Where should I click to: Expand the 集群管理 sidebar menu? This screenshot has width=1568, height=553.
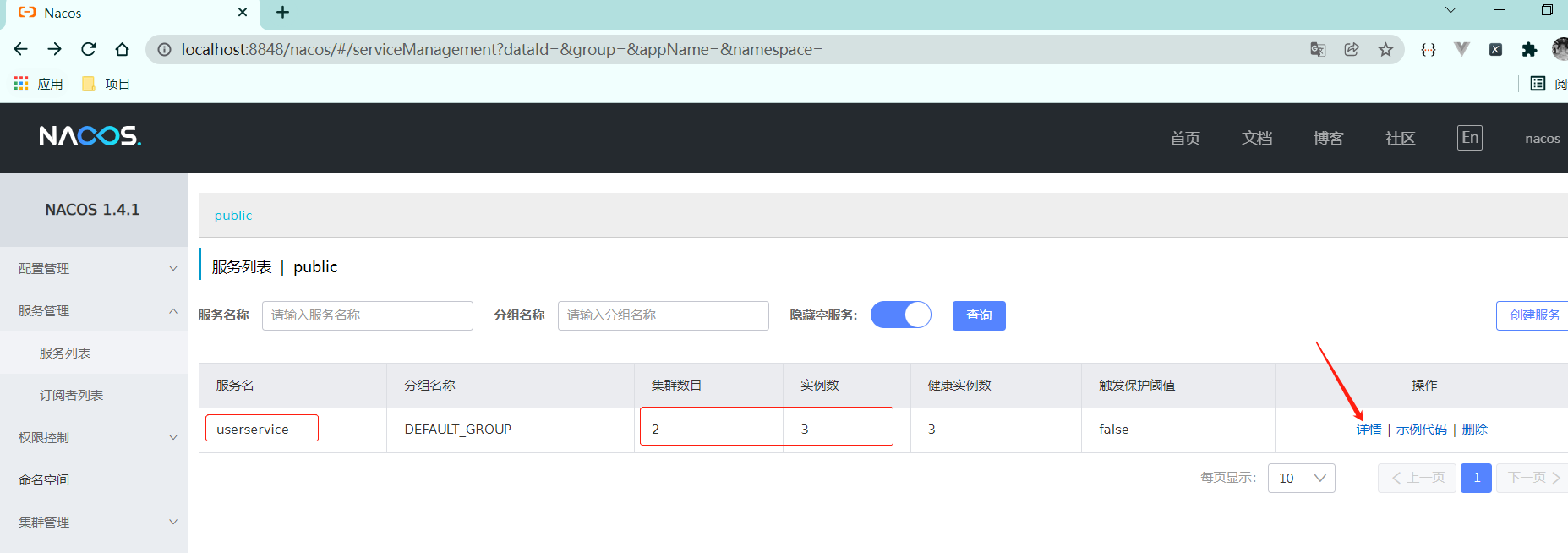94,522
